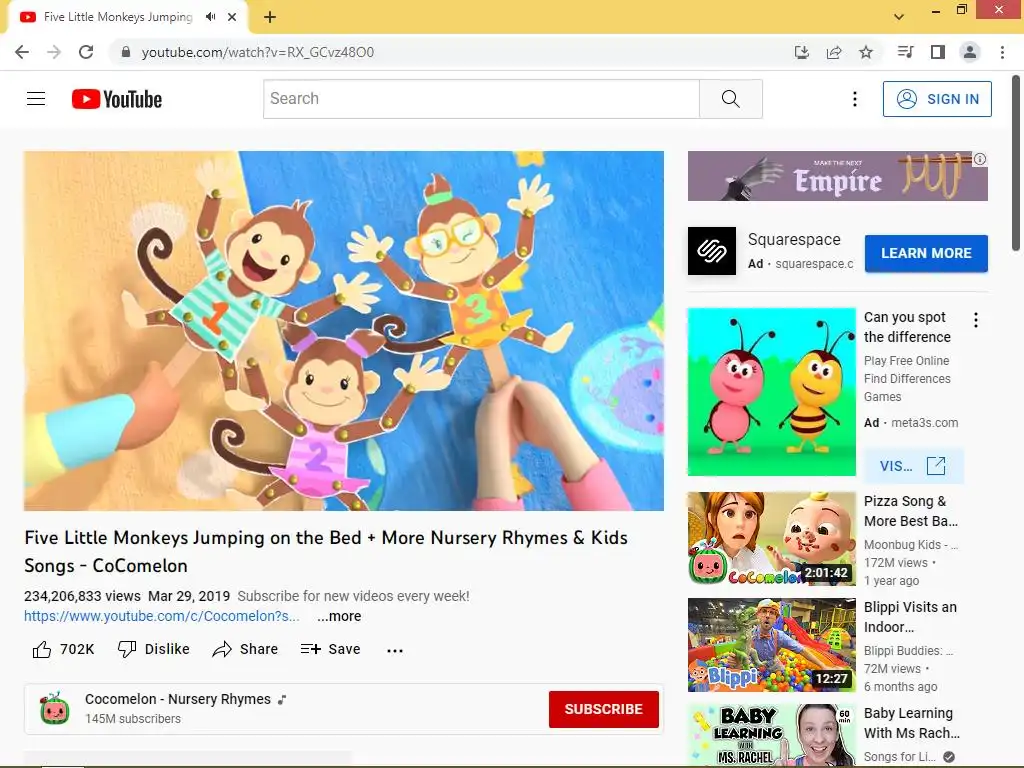The width and height of the screenshot is (1024, 768).
Task: Toggle browser side panel
Action: [938, 52]
